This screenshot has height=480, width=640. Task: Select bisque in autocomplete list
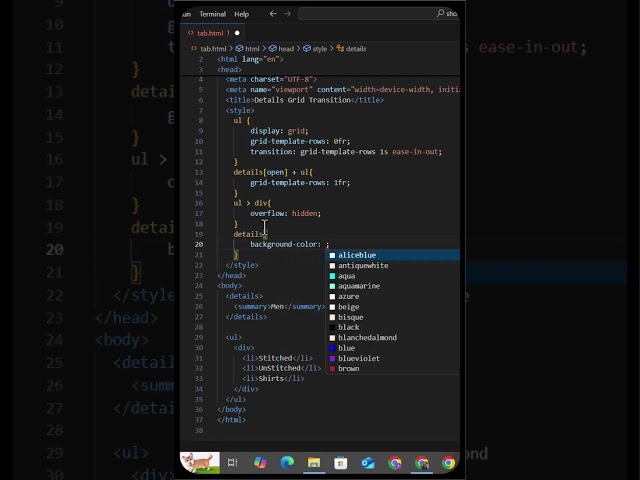[x=393, y=317]
